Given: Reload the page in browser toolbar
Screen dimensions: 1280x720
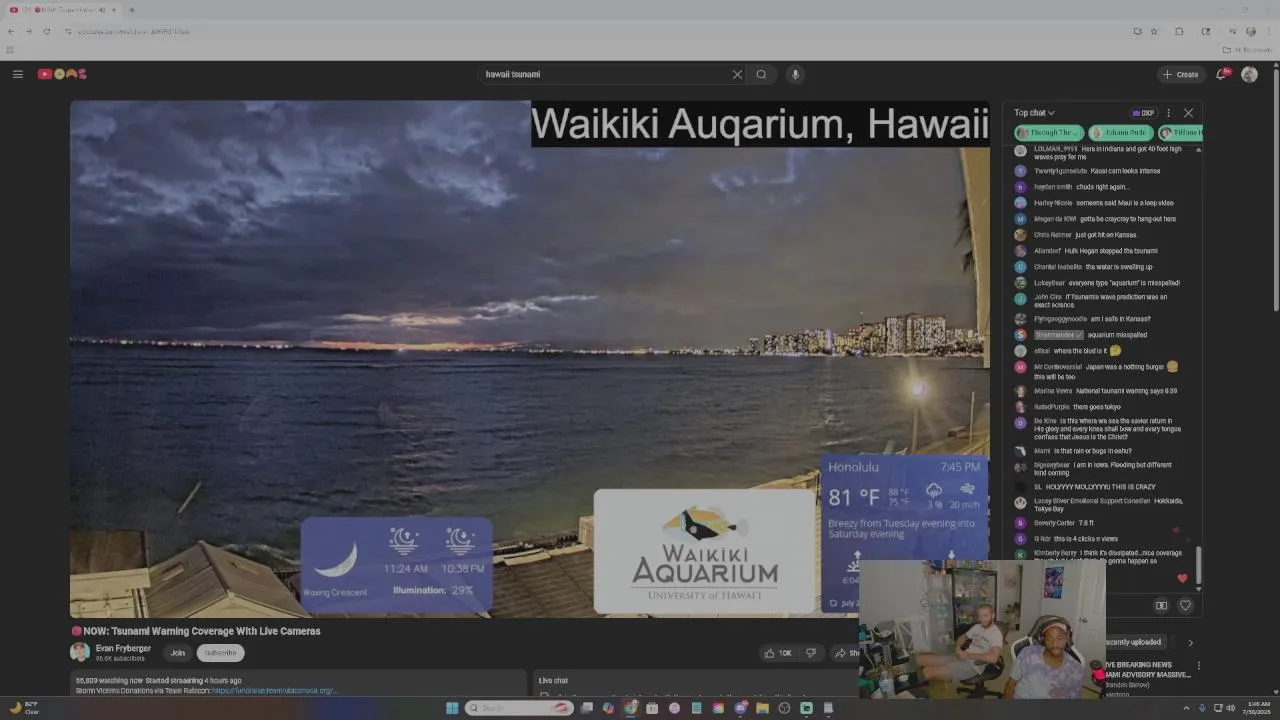Looking at the screenshot, I should pos(46,31).
